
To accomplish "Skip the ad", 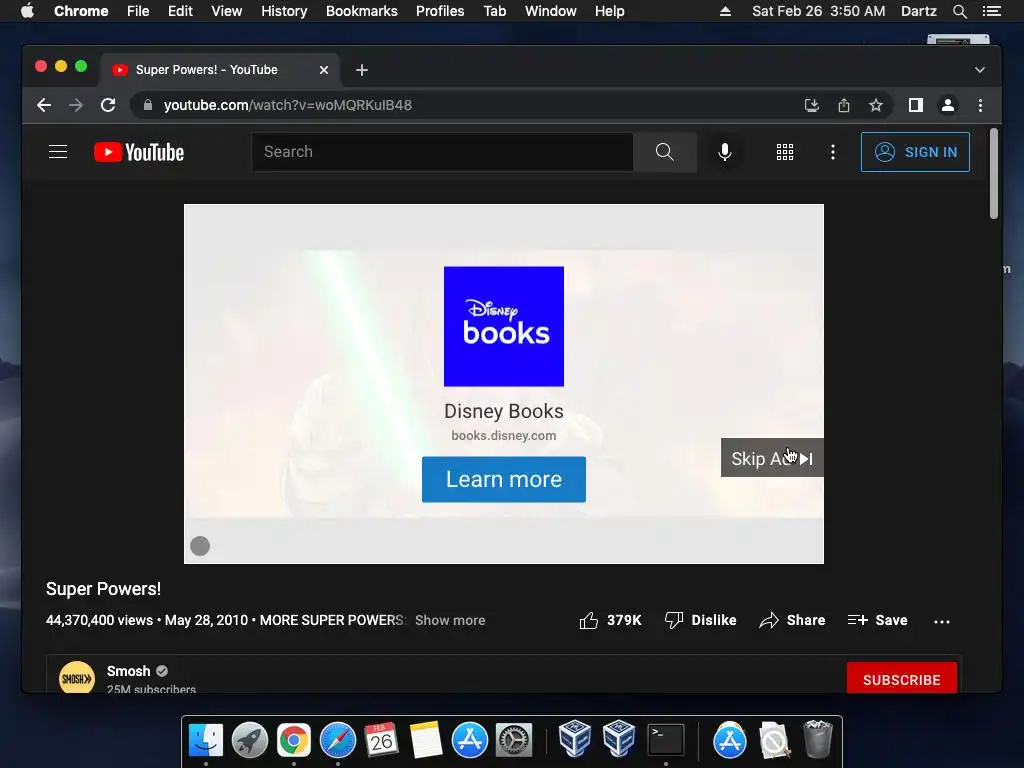I will pos(772,458).
